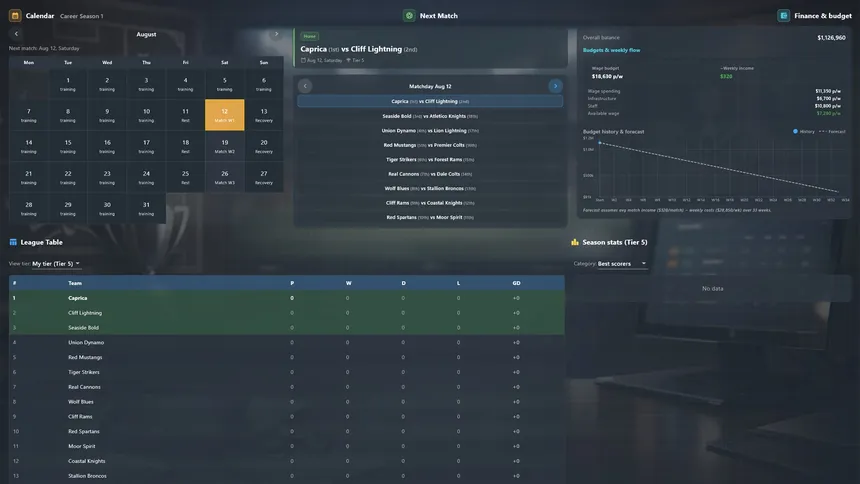
Task: Click the Season stats trophy icon
Action: (575, 242)
